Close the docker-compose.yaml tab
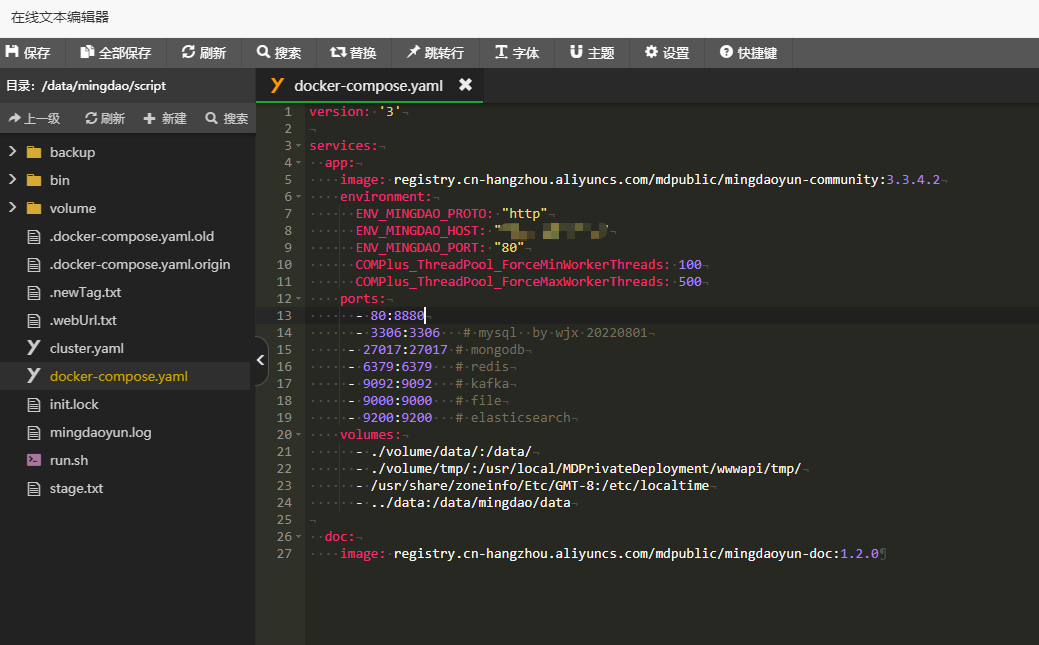Screen dimensions: 1039x645 click(x=465, y=85)
